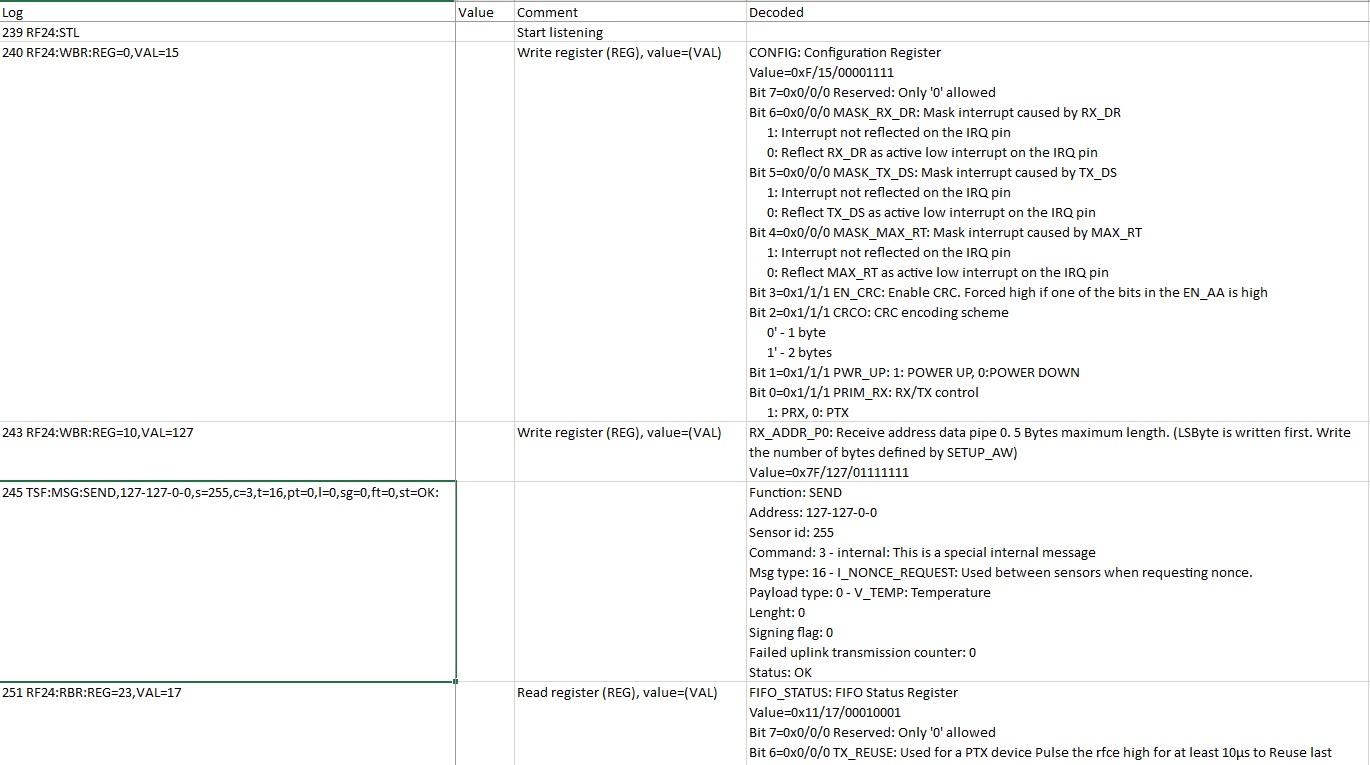This screenshot has height=765, width=1370.
Task: Select the "Comment" header cell
Action: pos(629,13)
